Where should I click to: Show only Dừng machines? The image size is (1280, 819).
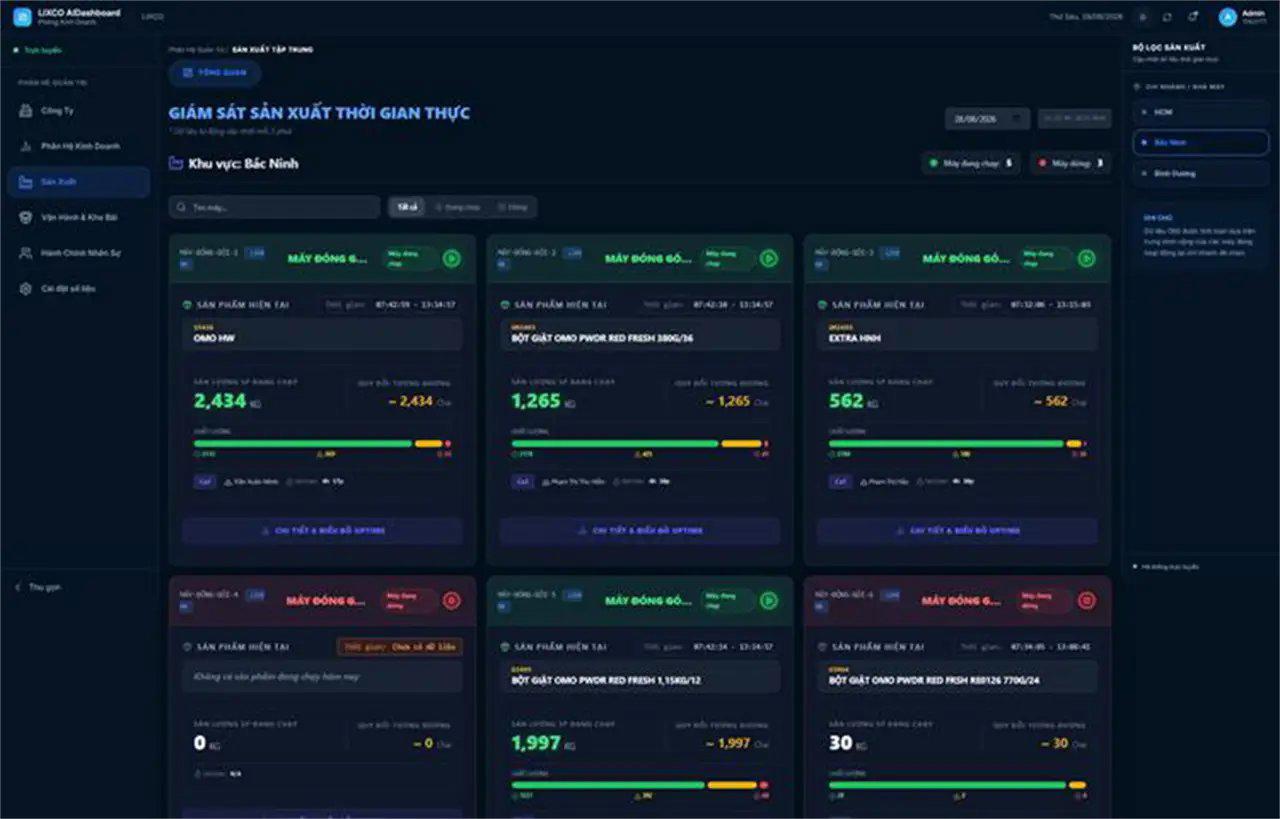[512, 207]
